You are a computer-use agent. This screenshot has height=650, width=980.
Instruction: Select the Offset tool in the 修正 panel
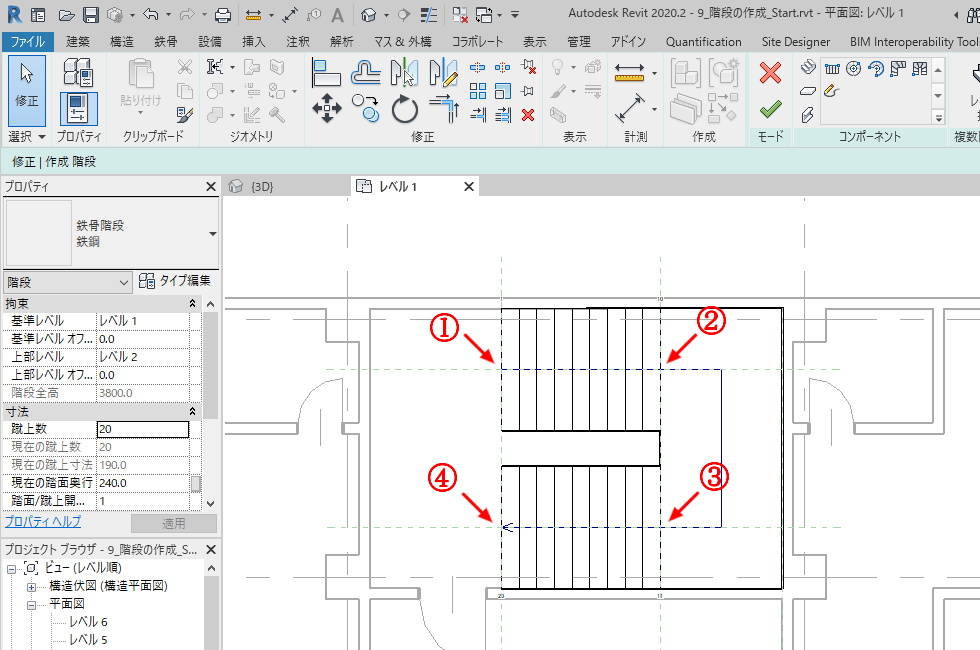coord(366,72)
